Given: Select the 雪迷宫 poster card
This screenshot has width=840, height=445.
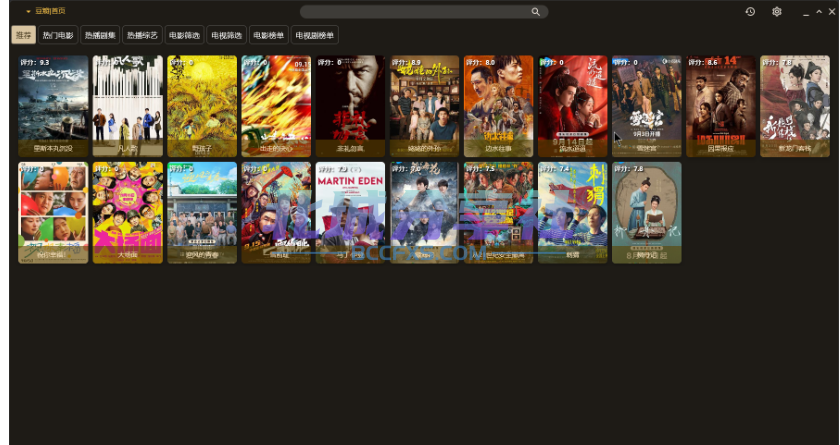Looking at the screenshot, I should (647, 106).
